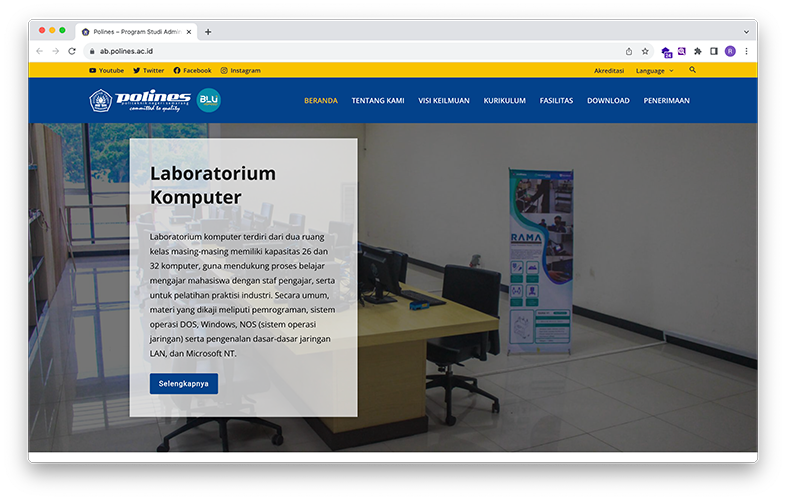
Task: Expand the Language dropdown
Action: coord(654,71)
